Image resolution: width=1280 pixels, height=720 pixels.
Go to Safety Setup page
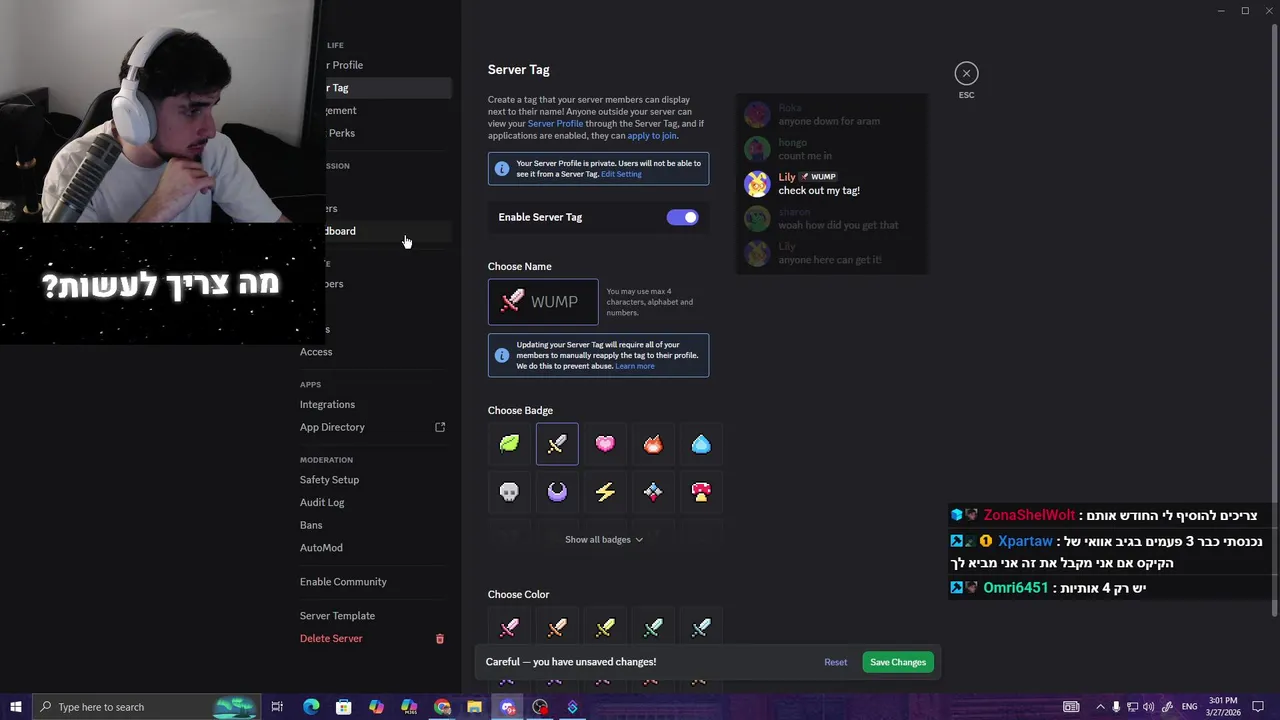point(329,480)
